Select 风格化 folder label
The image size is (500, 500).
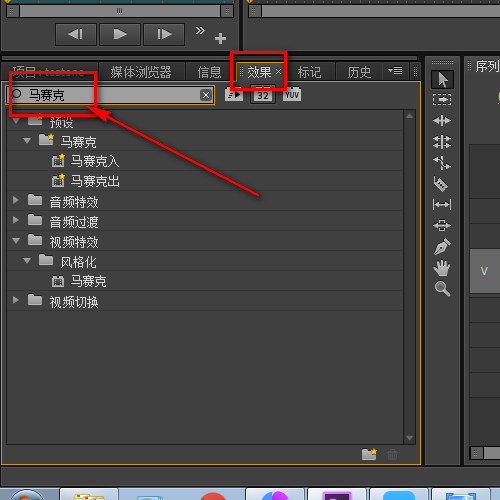pyautogui.click(x=78, y=262)
